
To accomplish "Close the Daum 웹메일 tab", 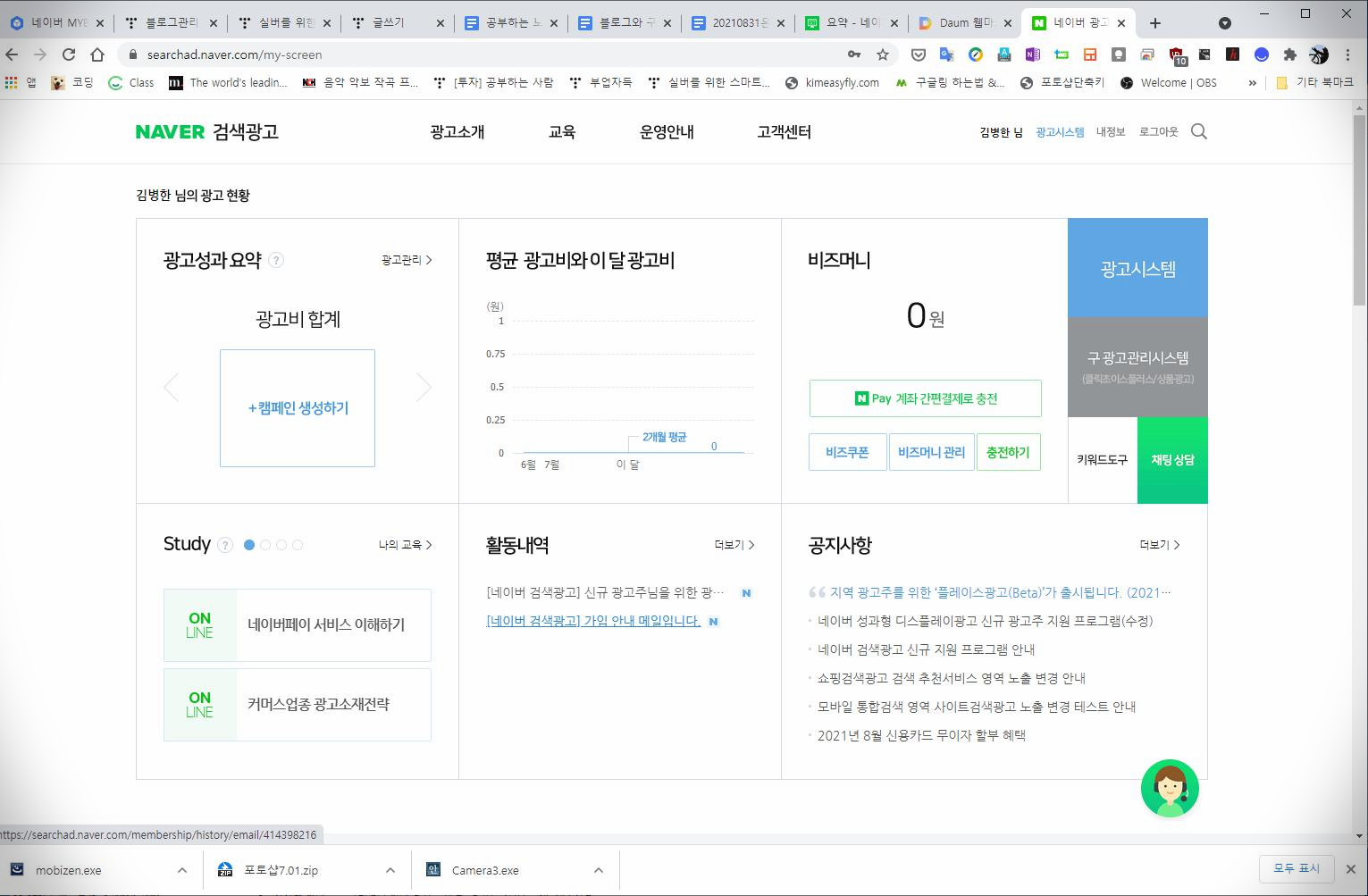I will (1008, 23).
